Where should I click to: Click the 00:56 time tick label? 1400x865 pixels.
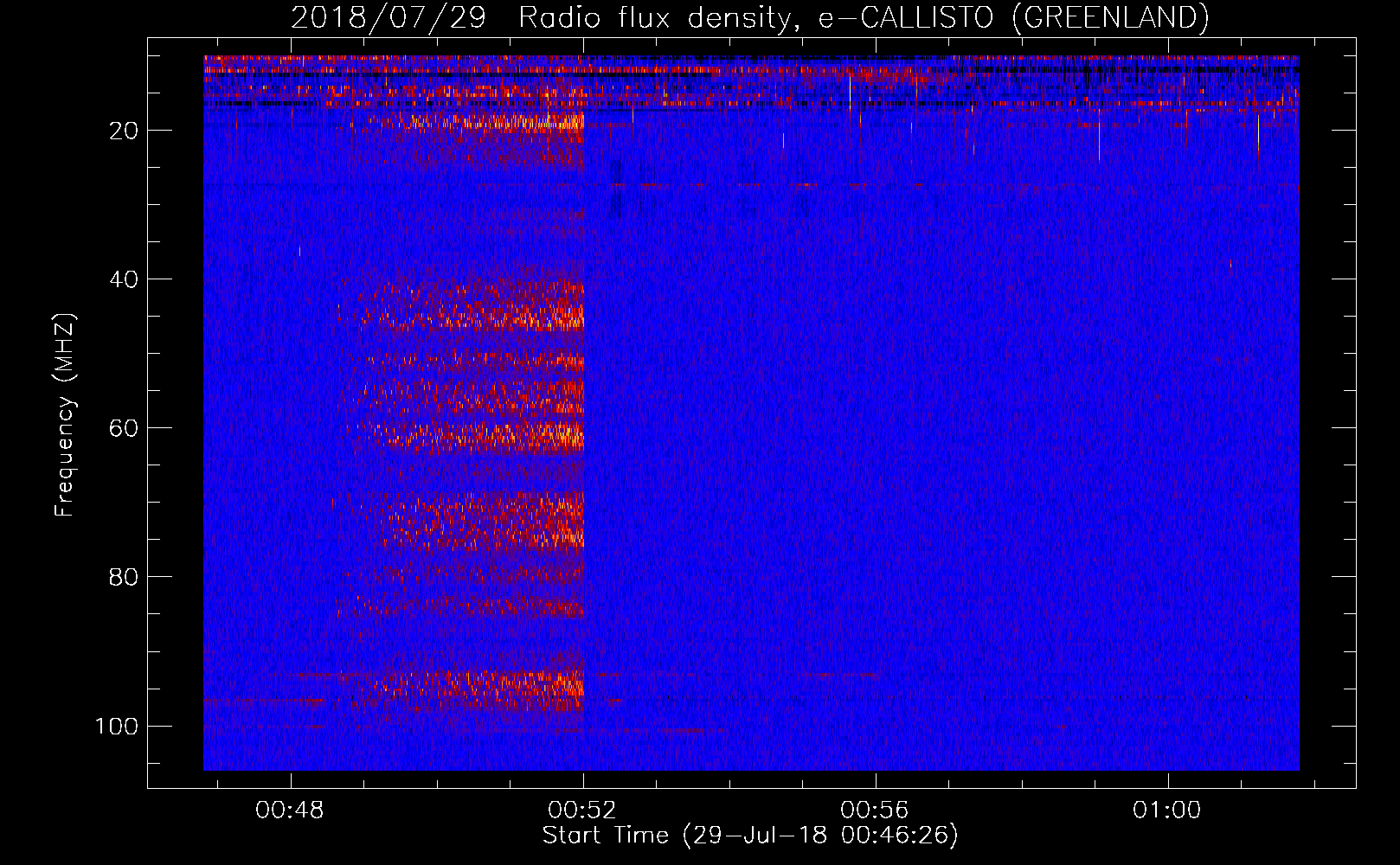tap(875, 811)
